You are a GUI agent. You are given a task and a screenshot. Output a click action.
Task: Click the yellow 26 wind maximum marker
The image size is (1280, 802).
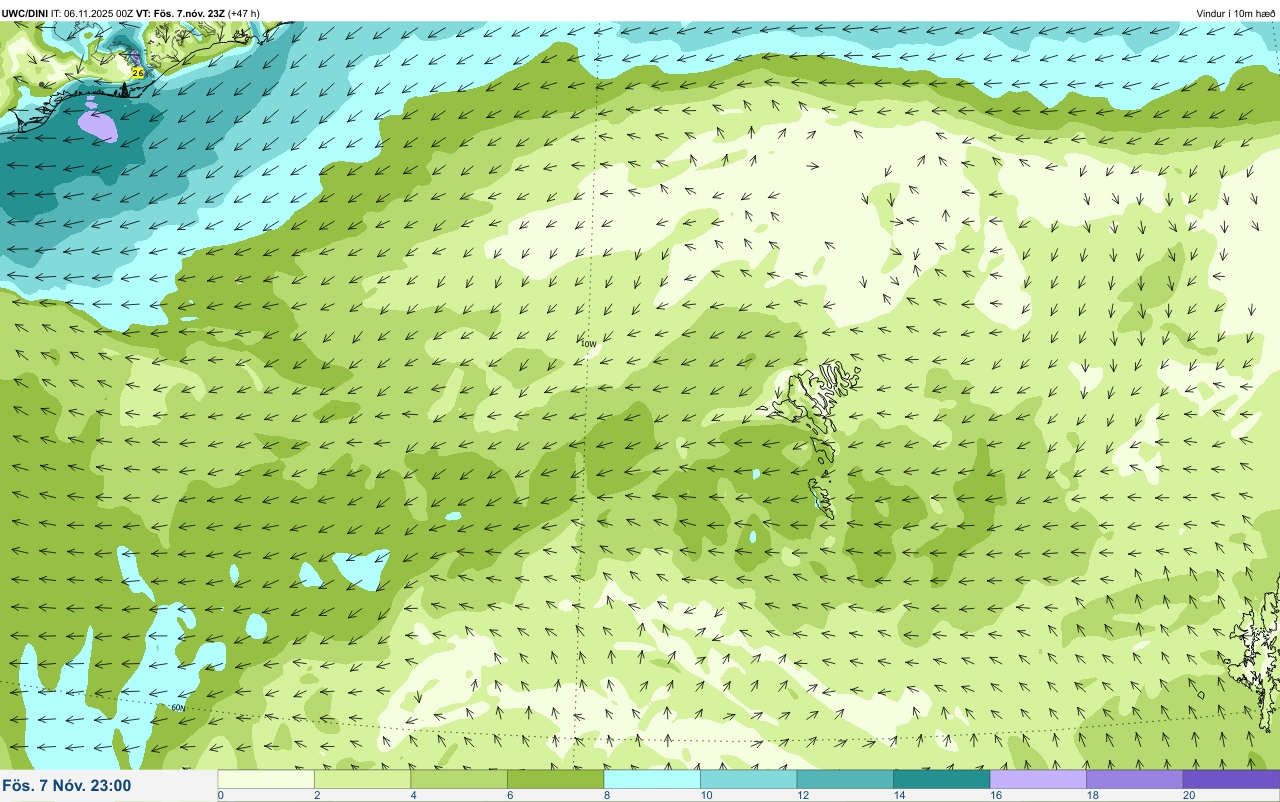[x=138, y=73]
